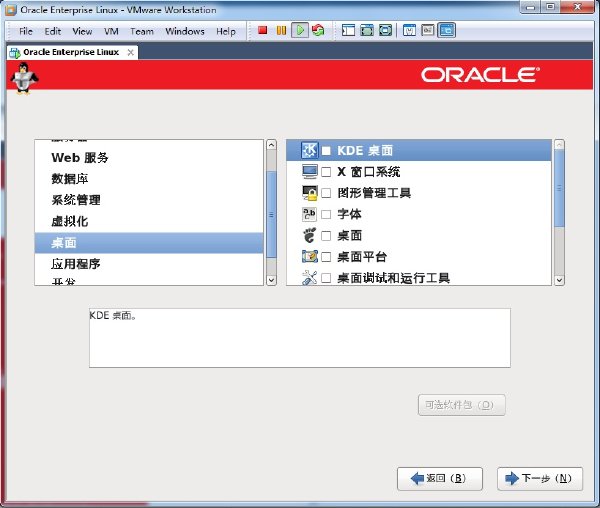The width and height of the screenshot is (600, 508).
Task: Click the Summary view toolbar icon
Action: pyautogui.click(x=409, y=30)
